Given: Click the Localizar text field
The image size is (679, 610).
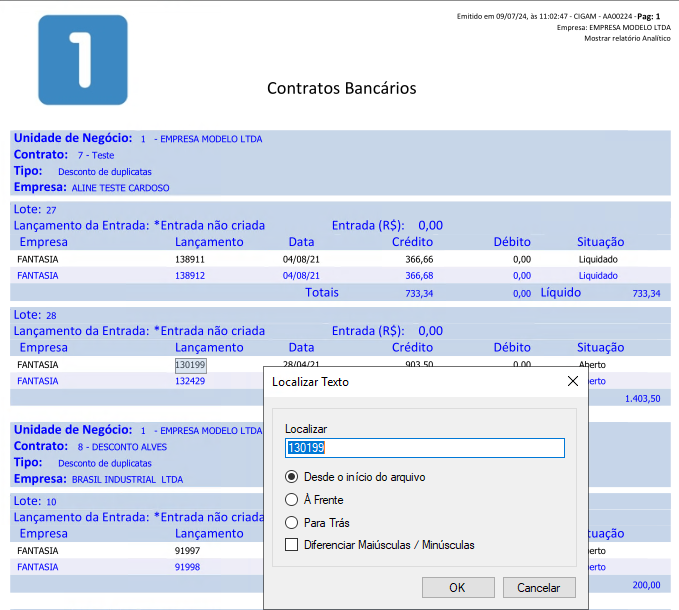Looking at the screenshot, I should coord(425,448).
